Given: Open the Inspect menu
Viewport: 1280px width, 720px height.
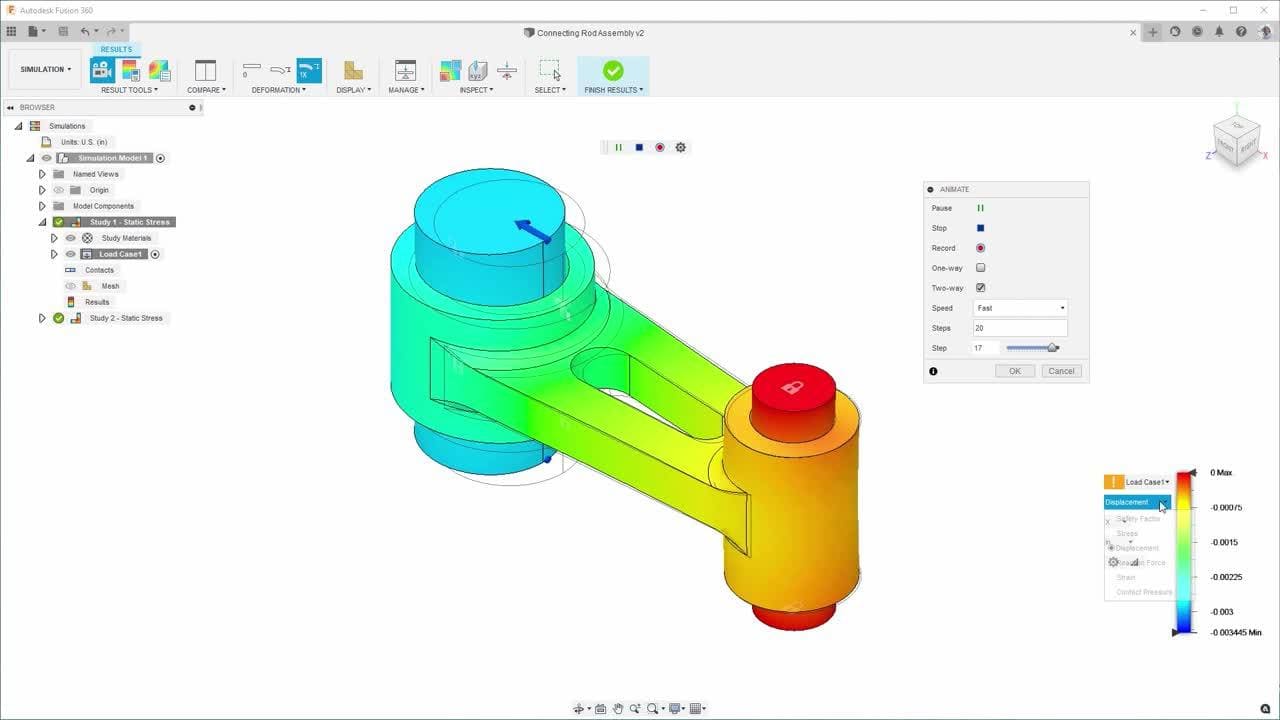Looking at the screenshot, I should pos(476,90).
